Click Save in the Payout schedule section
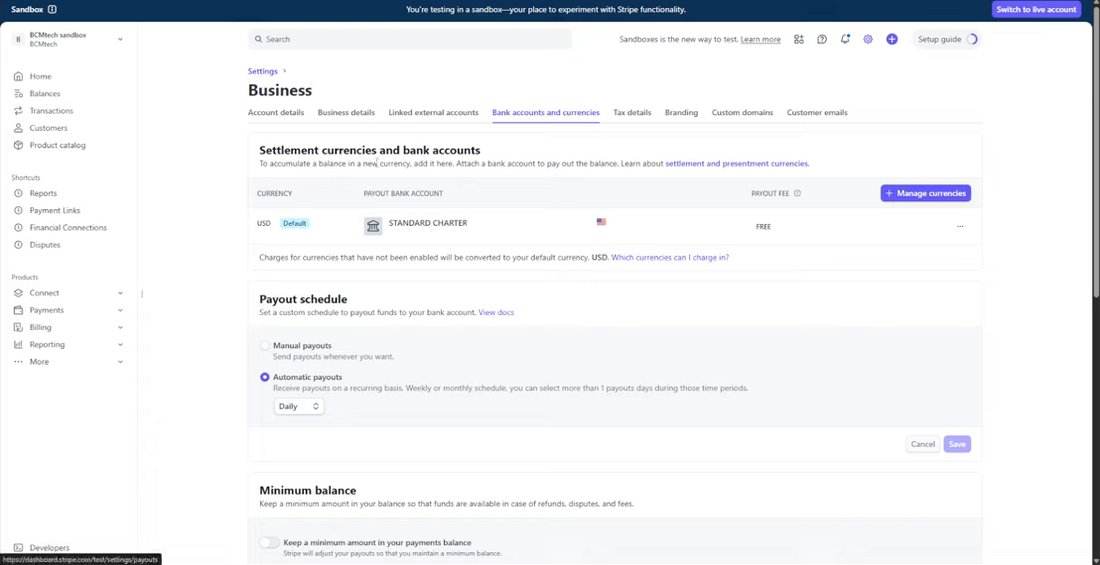The height and width of the screenshot is (565, 1100). pyautogui.click(x=957, y=444)
